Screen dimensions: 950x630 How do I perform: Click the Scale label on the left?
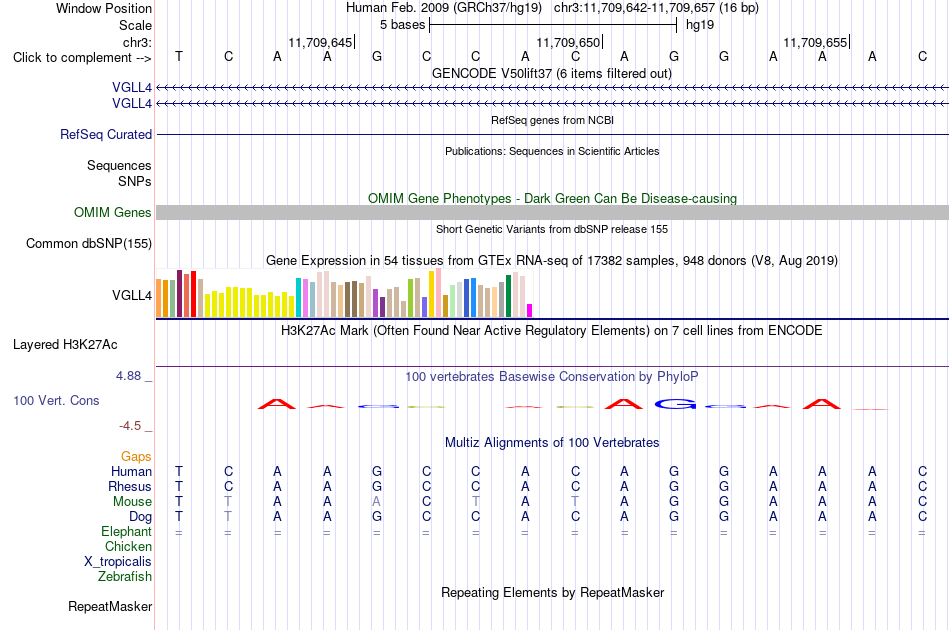tap(135, 25)
